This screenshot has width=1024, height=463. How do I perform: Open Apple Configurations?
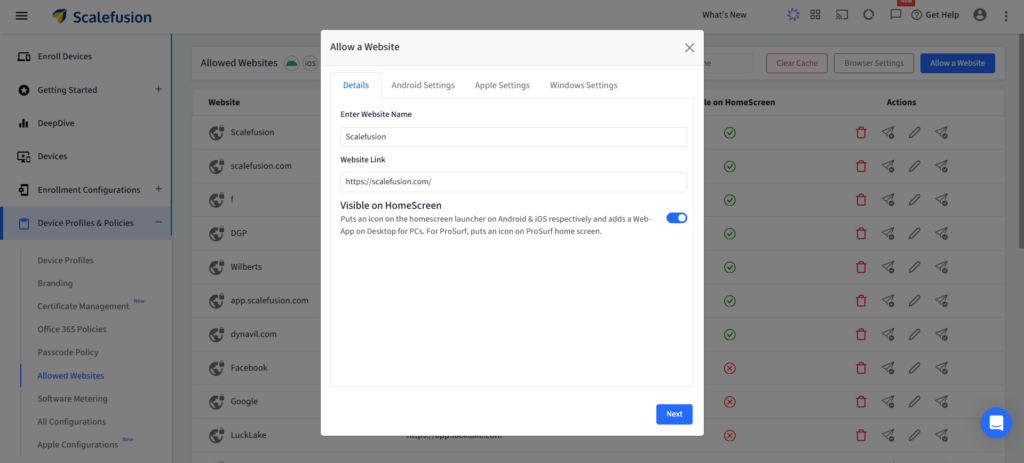78,445
